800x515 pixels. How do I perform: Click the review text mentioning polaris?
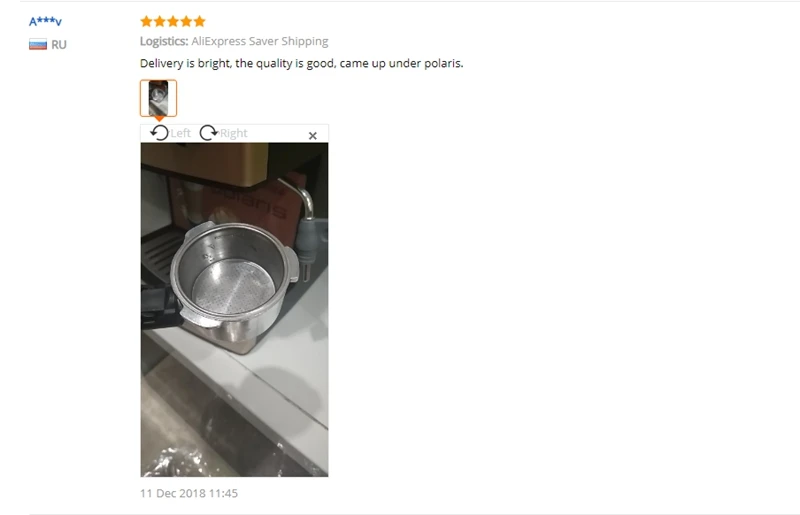click(x=302, y=63)
